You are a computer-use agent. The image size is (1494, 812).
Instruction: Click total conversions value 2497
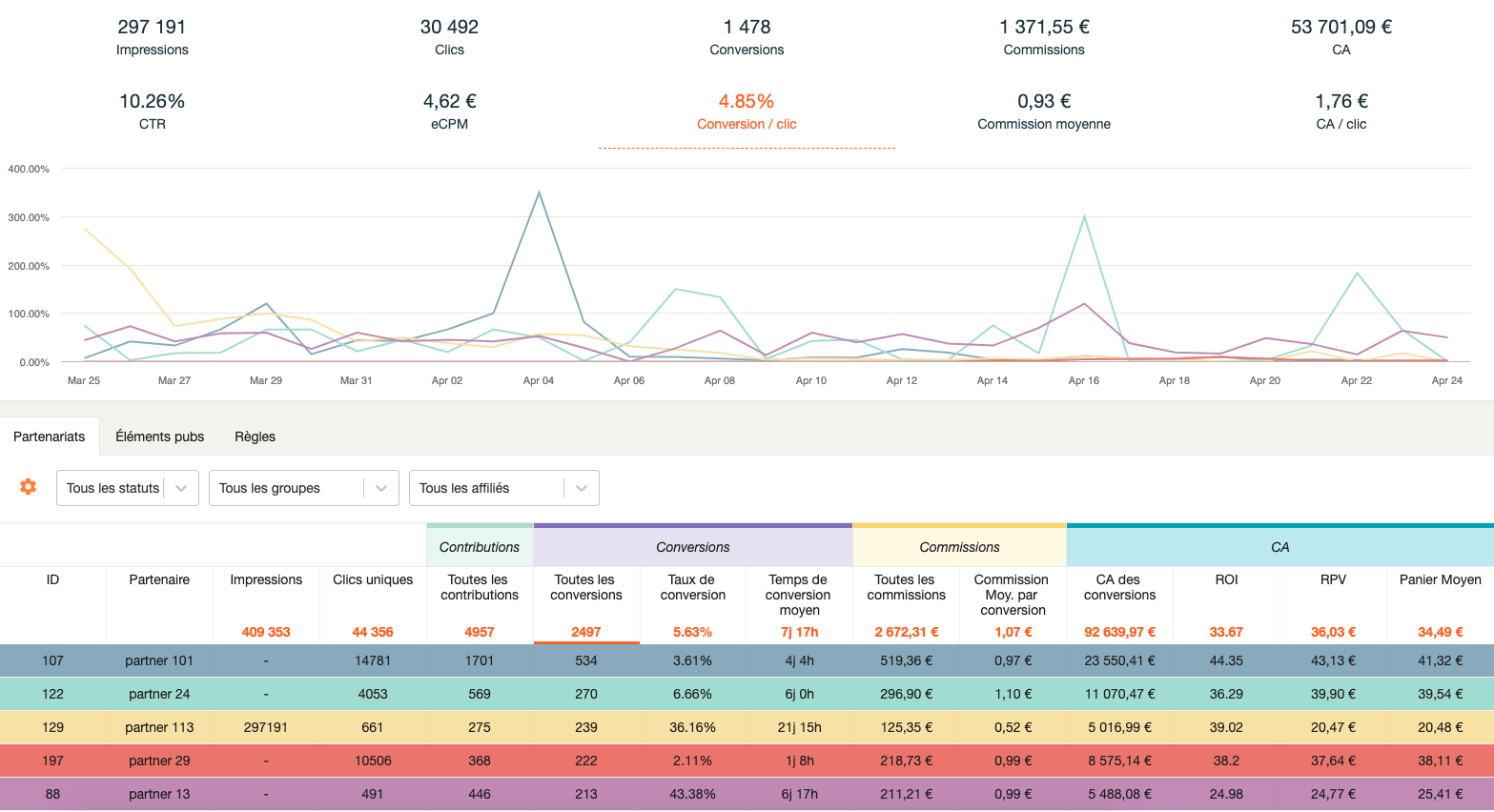[586, 632]
